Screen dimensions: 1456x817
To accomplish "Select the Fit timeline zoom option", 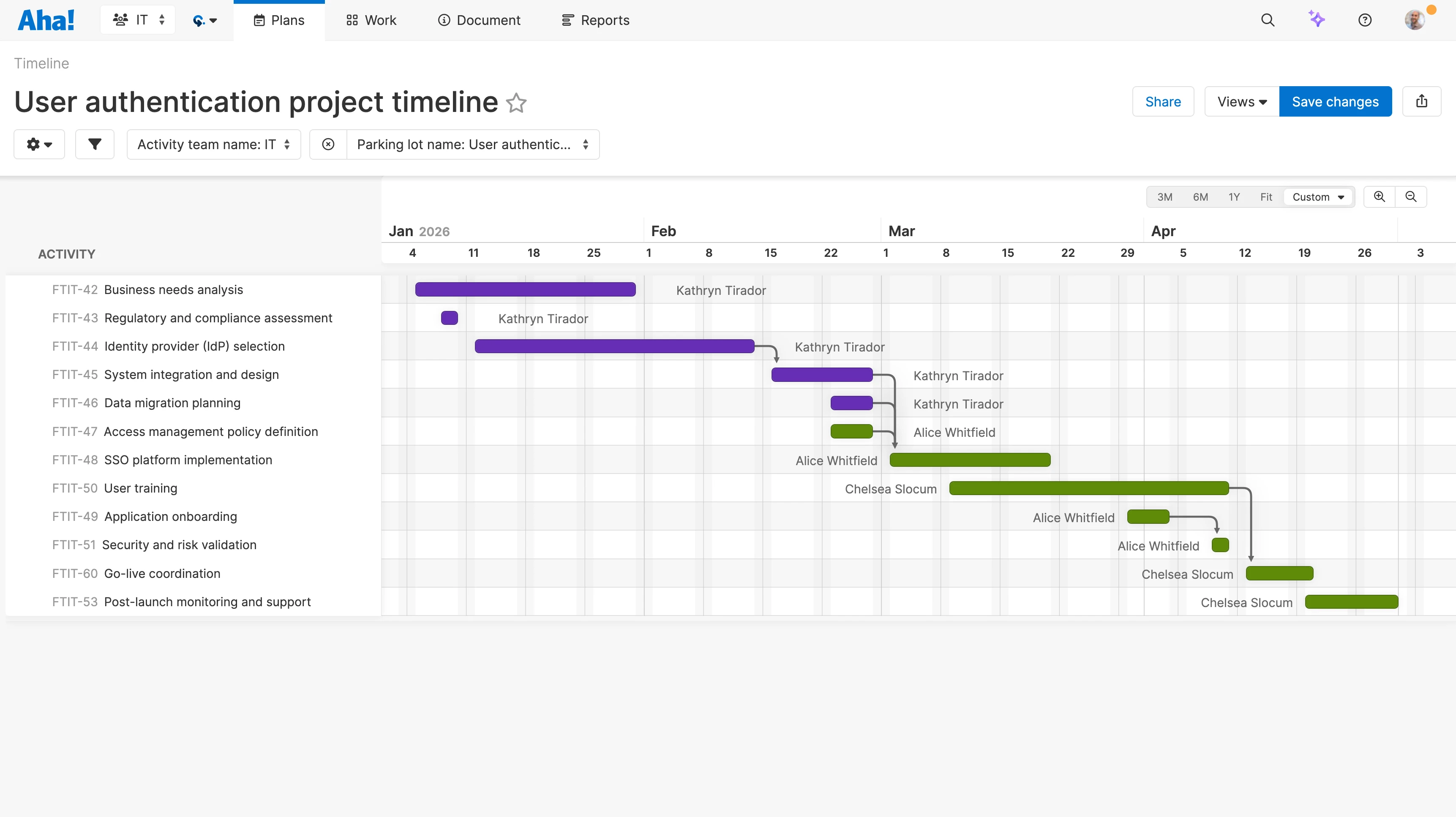I will click(1265, 196).
